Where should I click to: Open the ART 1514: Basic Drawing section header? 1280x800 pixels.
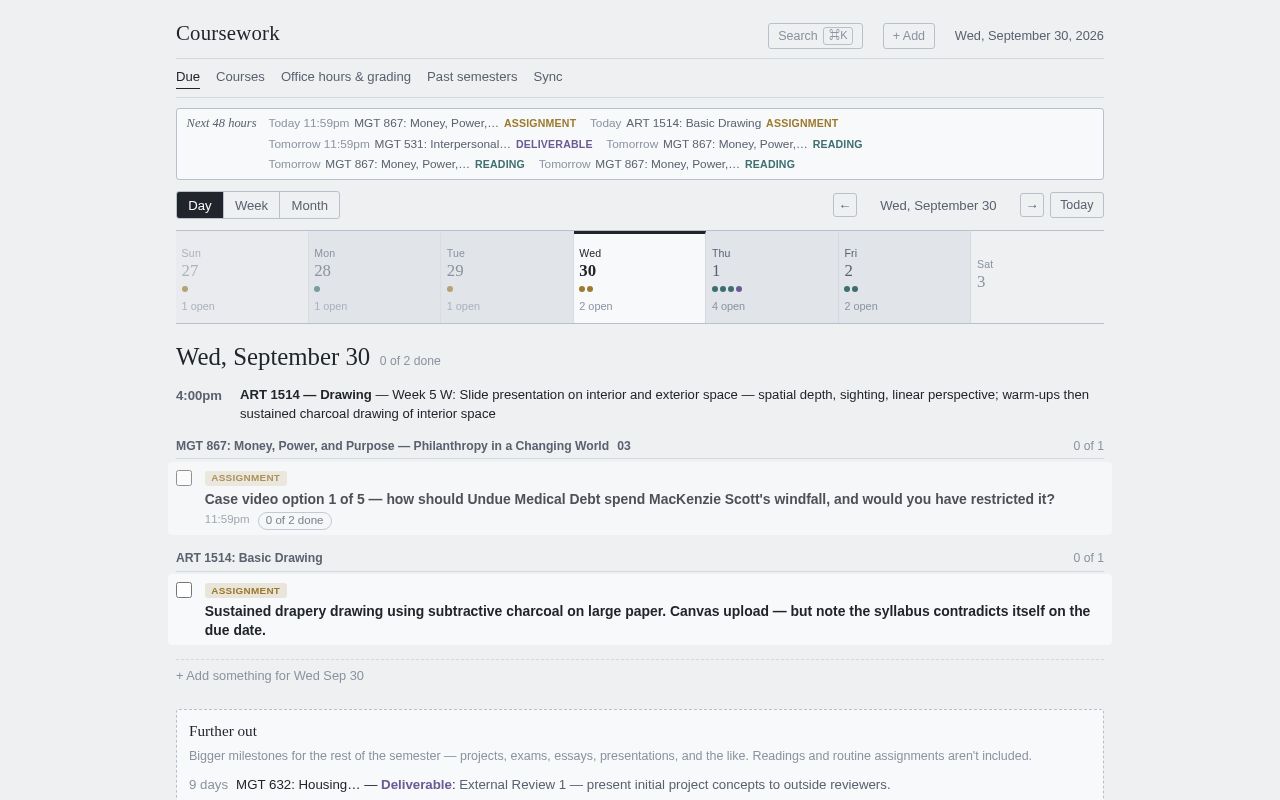[249, 558]
